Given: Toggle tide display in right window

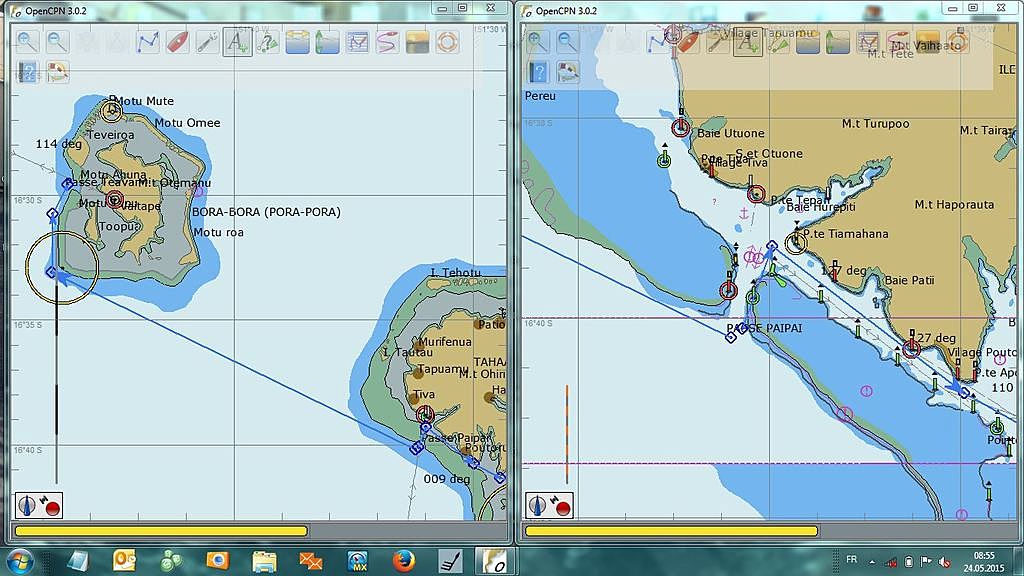Looking at the screenshot, I should (808, 42).
